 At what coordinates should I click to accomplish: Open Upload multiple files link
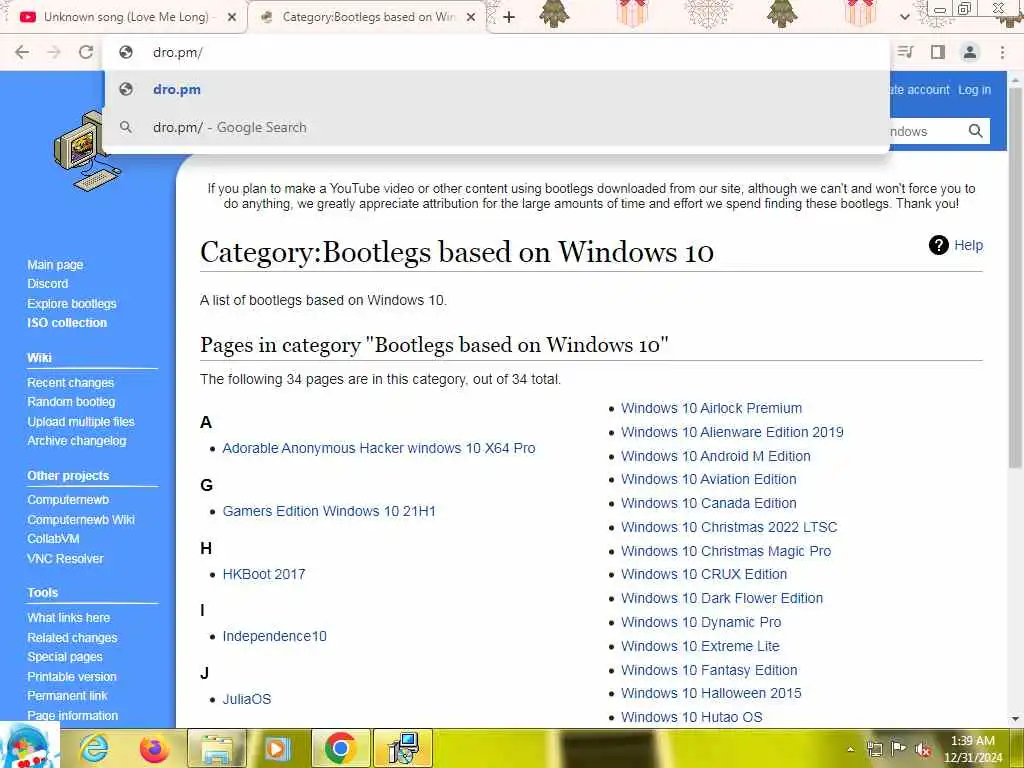point(81,422)
